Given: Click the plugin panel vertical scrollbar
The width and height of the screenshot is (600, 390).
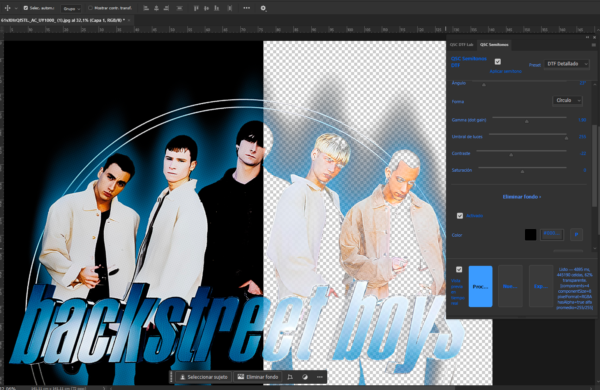Looking at the screenshot, I should click(594, 165).
